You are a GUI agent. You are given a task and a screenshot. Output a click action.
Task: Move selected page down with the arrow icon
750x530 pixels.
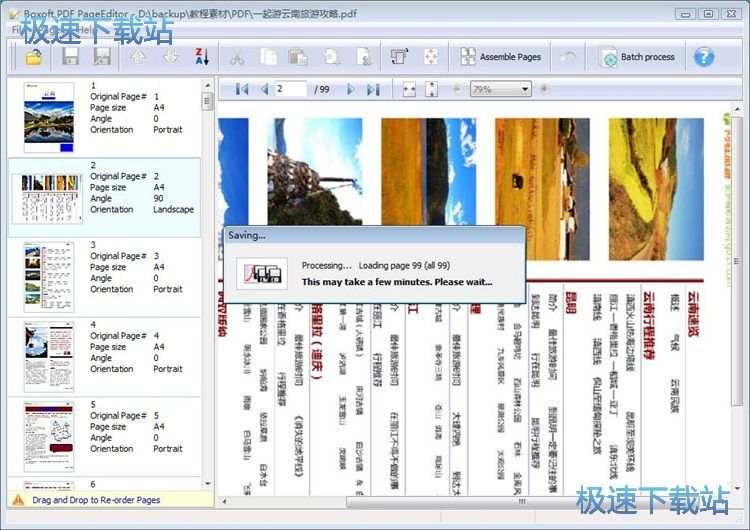(x=171, y=57)
